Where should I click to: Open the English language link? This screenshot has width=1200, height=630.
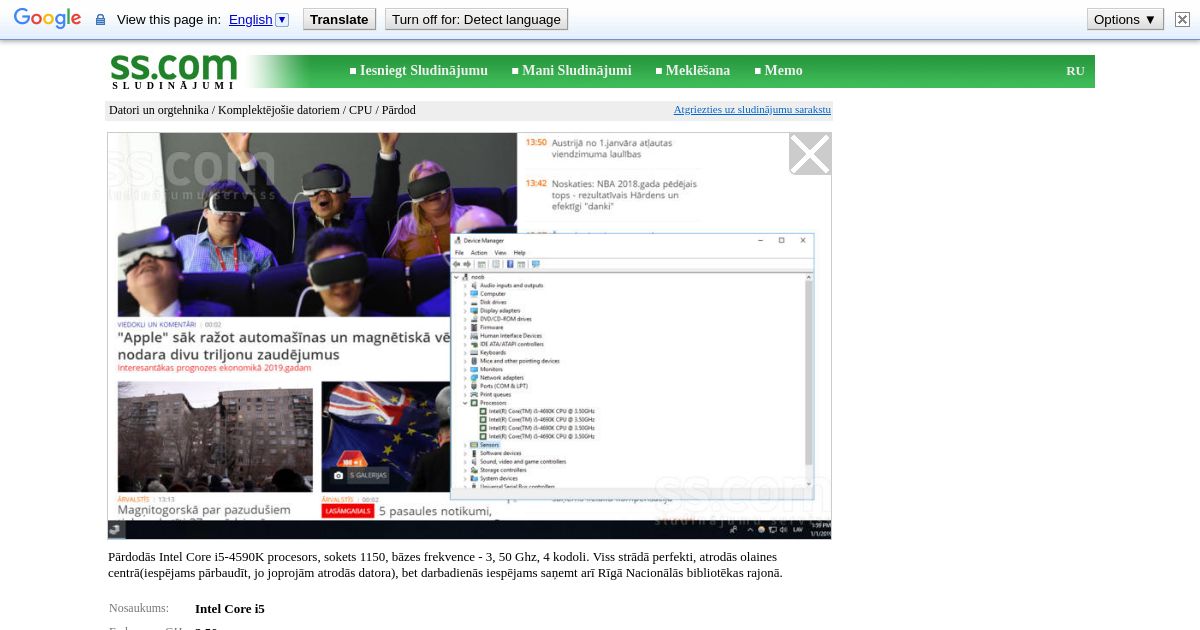coord(250,20)
